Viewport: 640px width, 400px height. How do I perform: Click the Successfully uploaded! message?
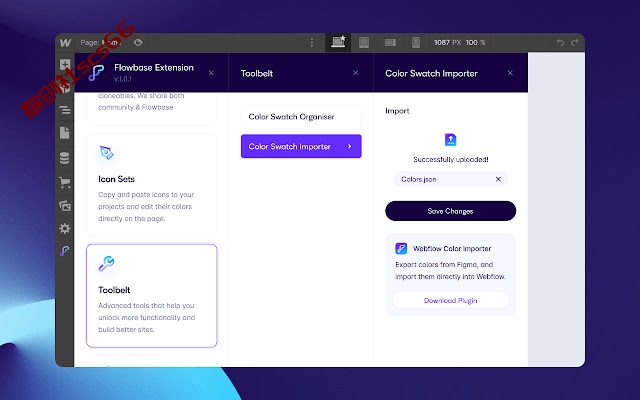451,160
